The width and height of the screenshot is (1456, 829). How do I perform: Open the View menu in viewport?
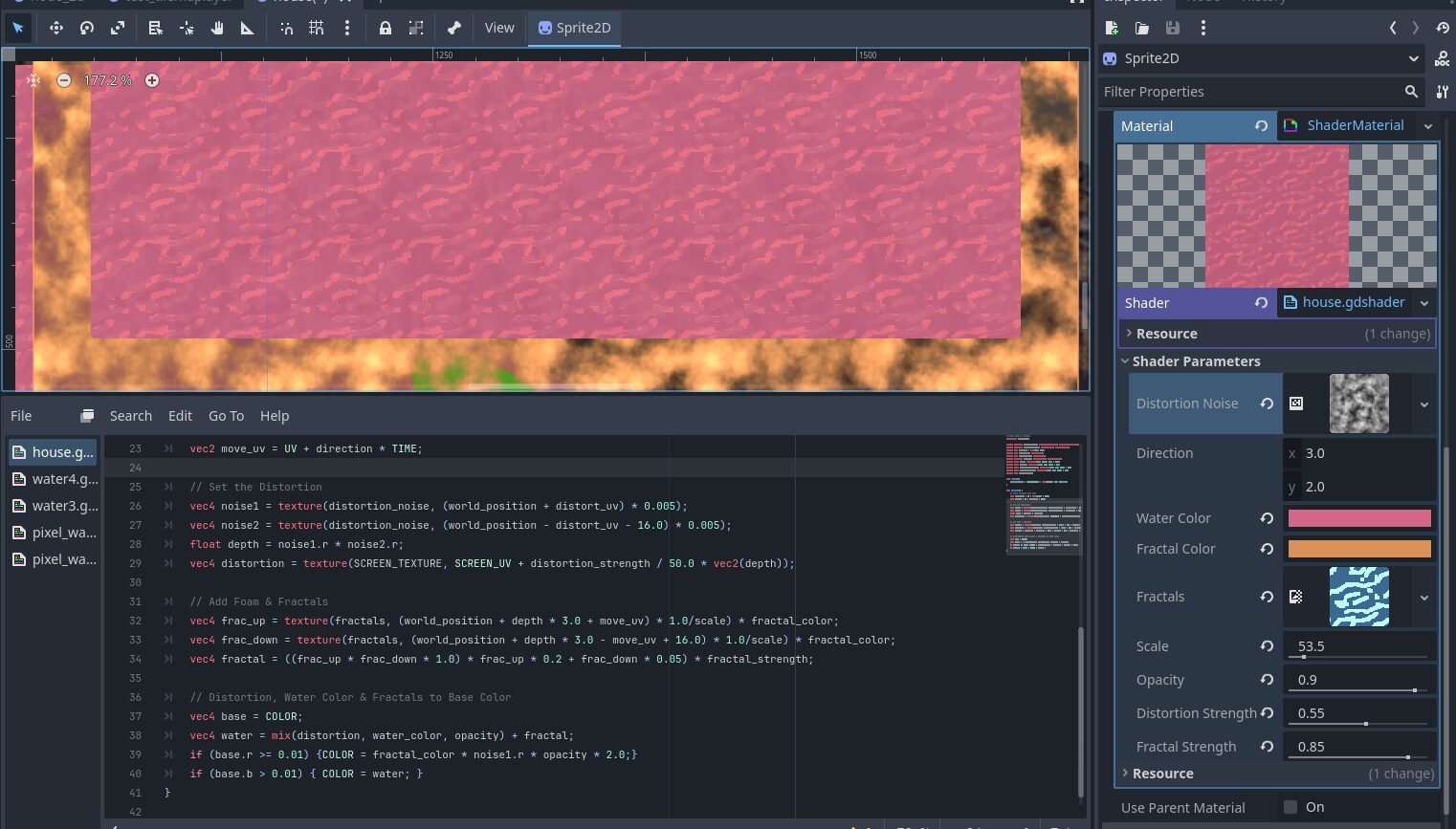pyautogui.click(x=499, y=28)
